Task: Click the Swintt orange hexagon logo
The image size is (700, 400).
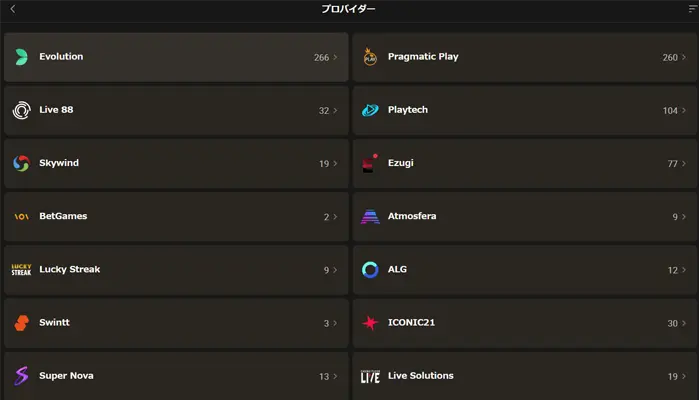Action: 21,323
